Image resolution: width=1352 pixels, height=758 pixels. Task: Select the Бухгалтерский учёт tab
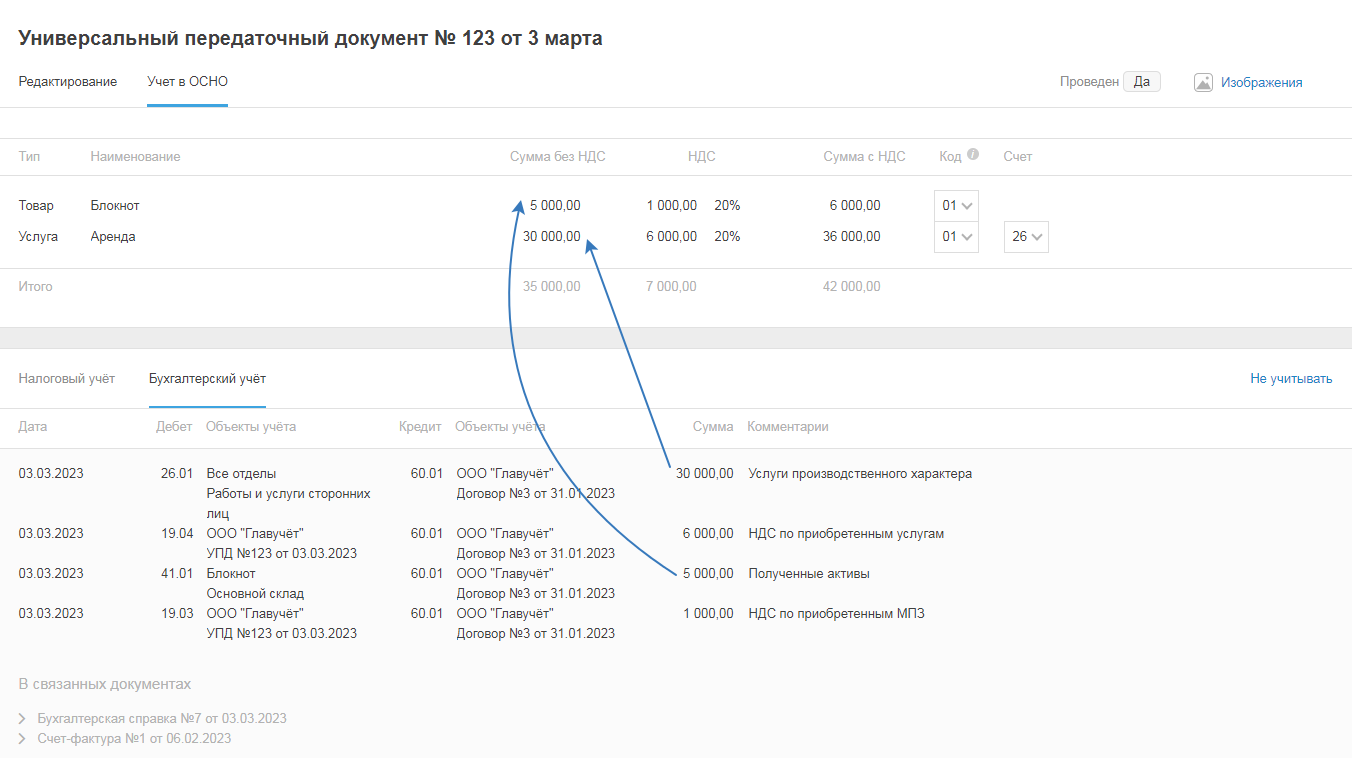207,379
